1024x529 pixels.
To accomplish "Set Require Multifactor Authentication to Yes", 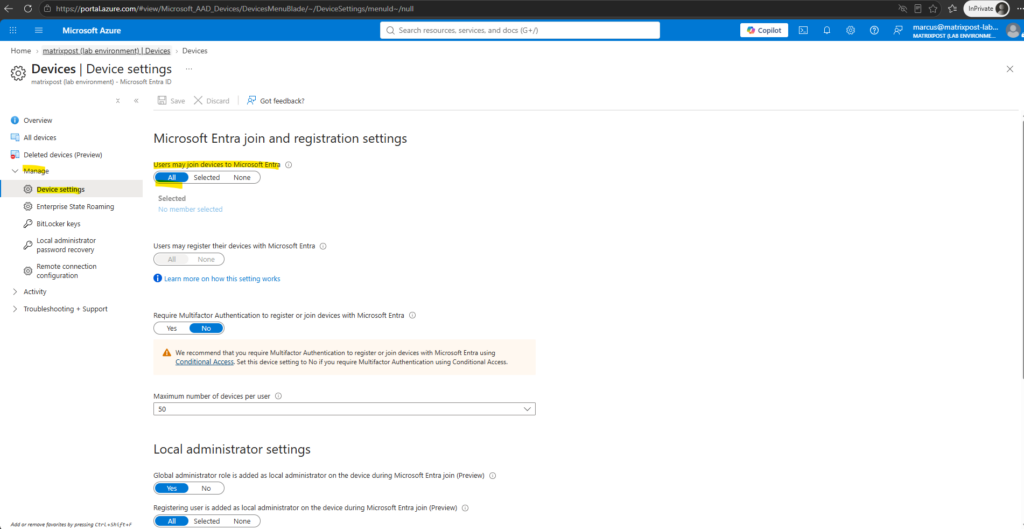I will coord(172,328).
